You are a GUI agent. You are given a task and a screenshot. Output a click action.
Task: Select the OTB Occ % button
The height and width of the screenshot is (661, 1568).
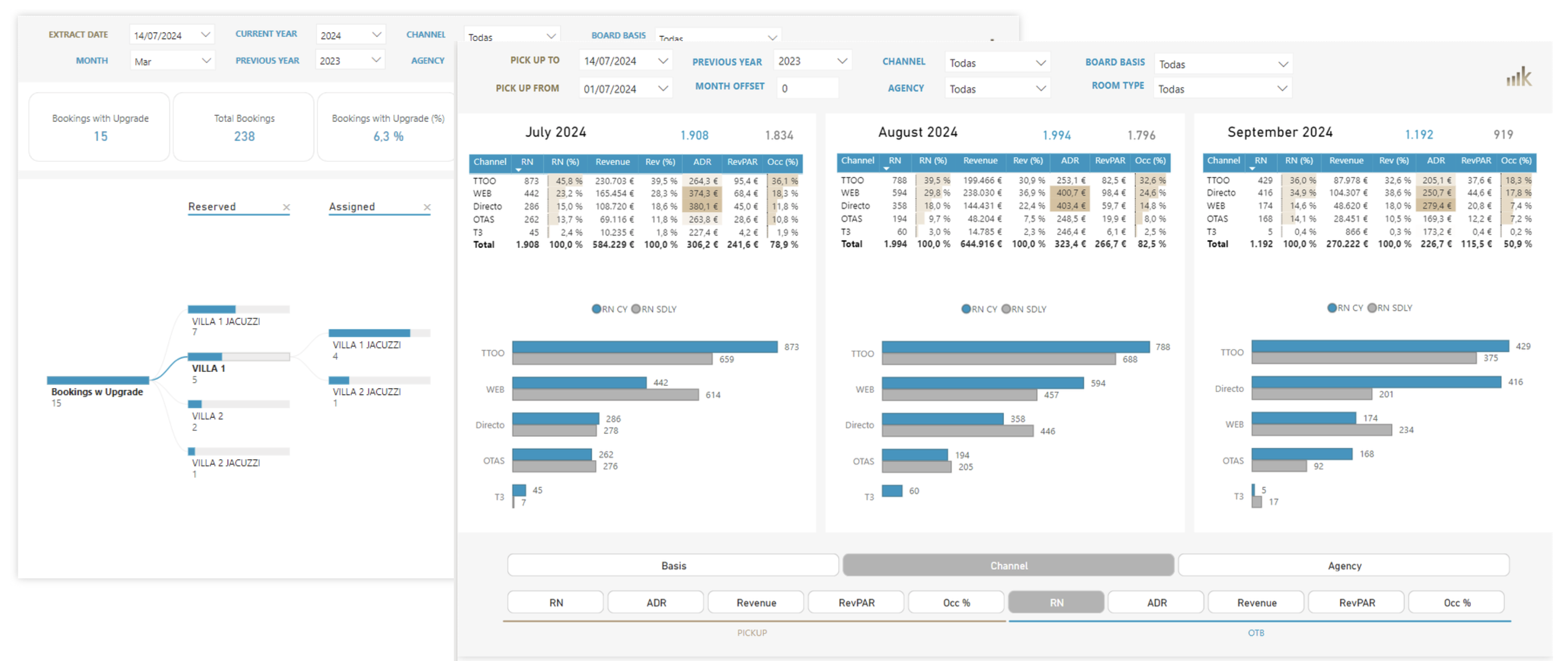tap(1456, 602)
